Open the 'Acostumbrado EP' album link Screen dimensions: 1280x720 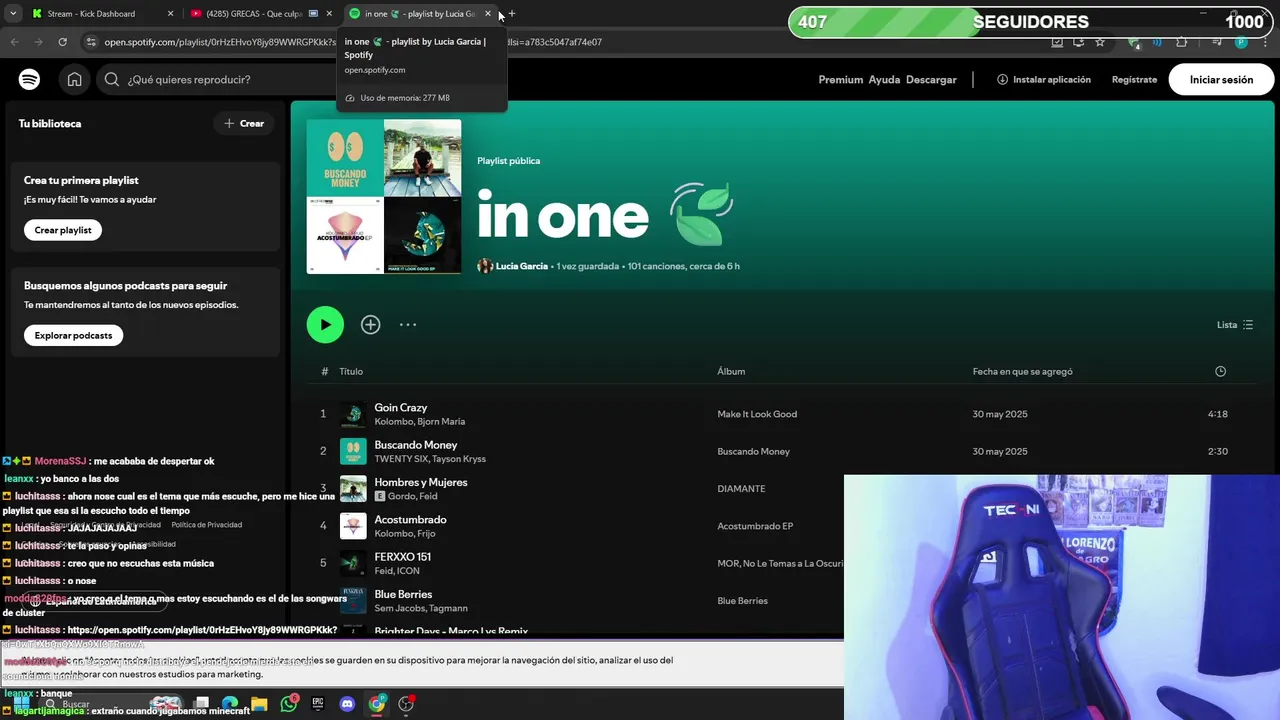click(x=755, y=526)
